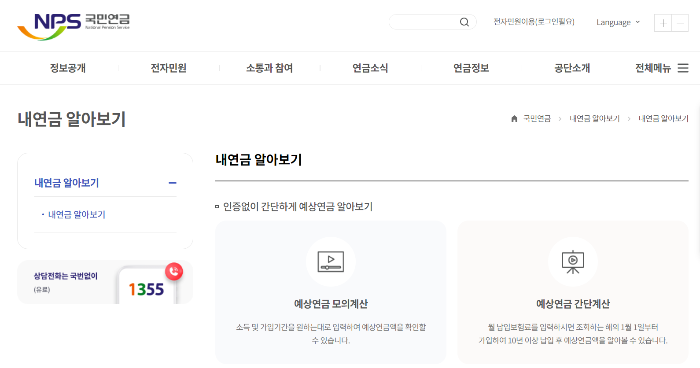Click 인증없이 간단하게 예상연금 알아보기 text
700x368 pixels.
[298, 206]
